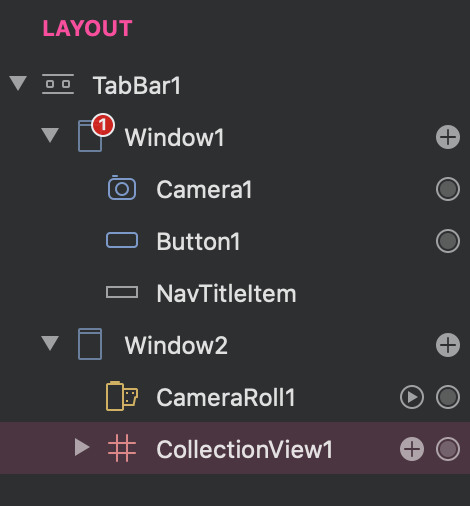
Task: Toggle the circle indicator for CollectionView1
Action: pos(448,449)
